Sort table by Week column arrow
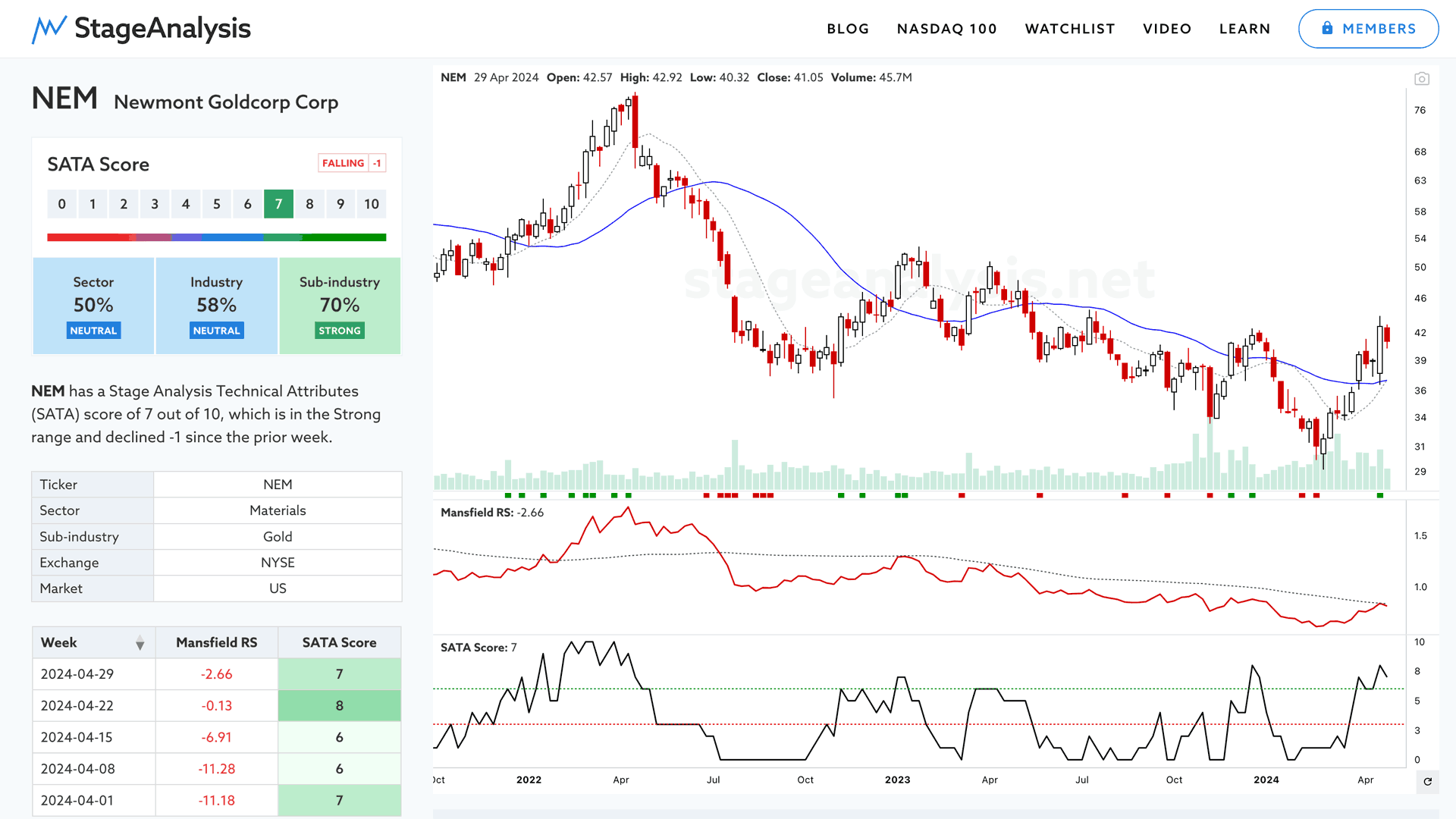The image size is (1456, 819). (x=140, y=644)
